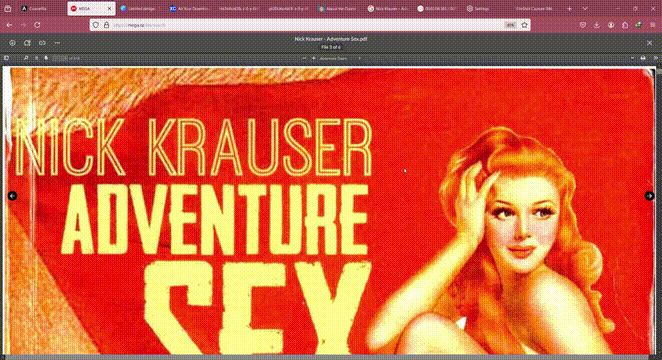Screen dimensions: 662x360
Task: Open Firefox downloads panel
Action: [x=597, y=25]
